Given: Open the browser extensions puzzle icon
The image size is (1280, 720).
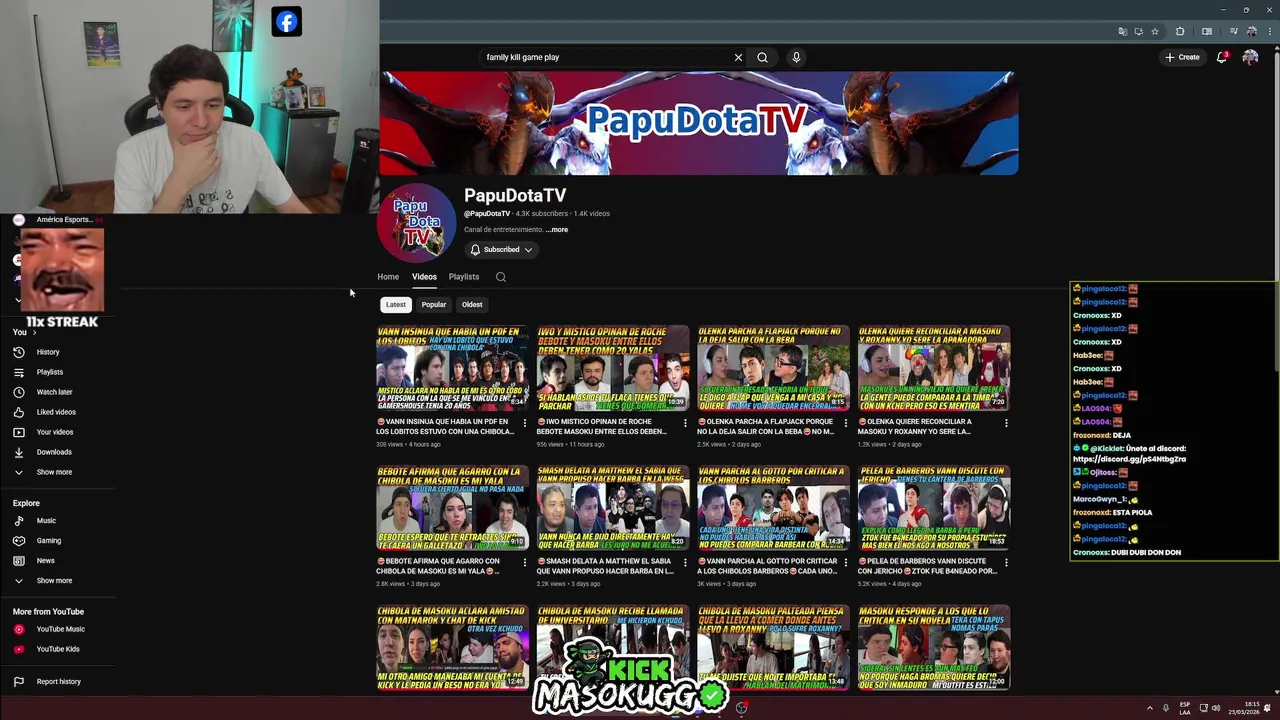Looking at the screenshot, I should coord(1180,31).
